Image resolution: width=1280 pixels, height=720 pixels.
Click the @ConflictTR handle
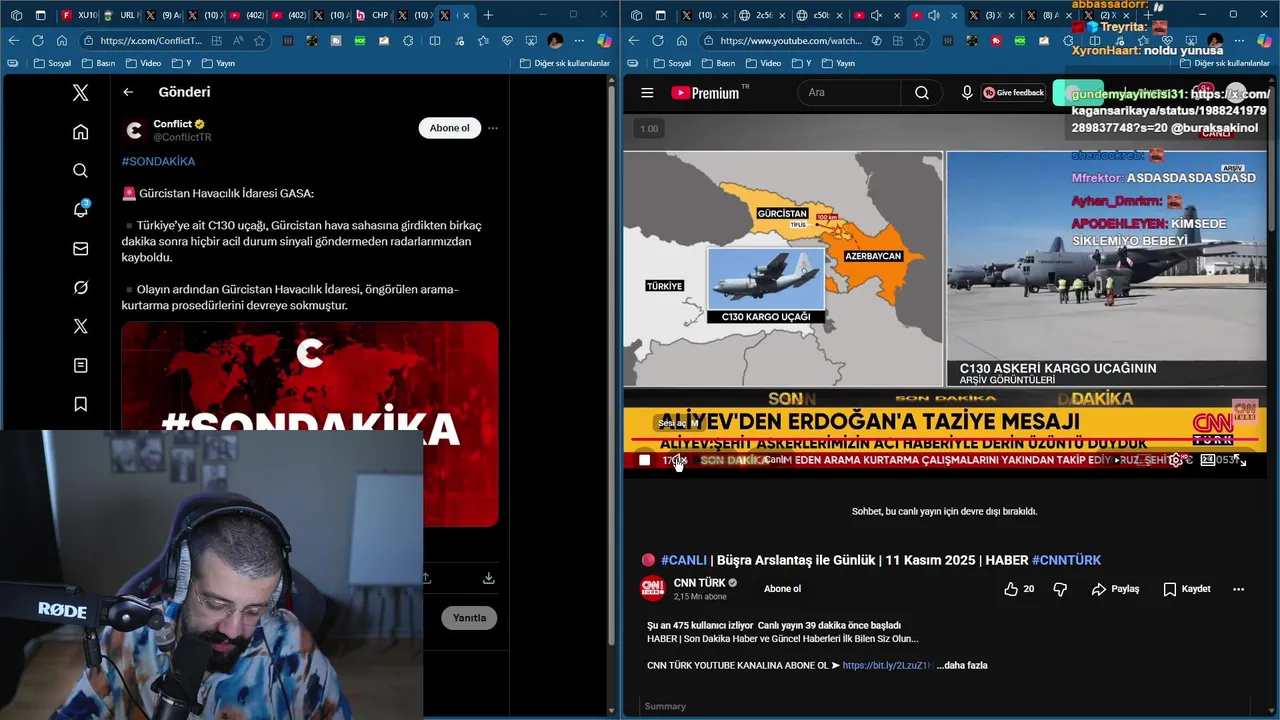point(182,137)
